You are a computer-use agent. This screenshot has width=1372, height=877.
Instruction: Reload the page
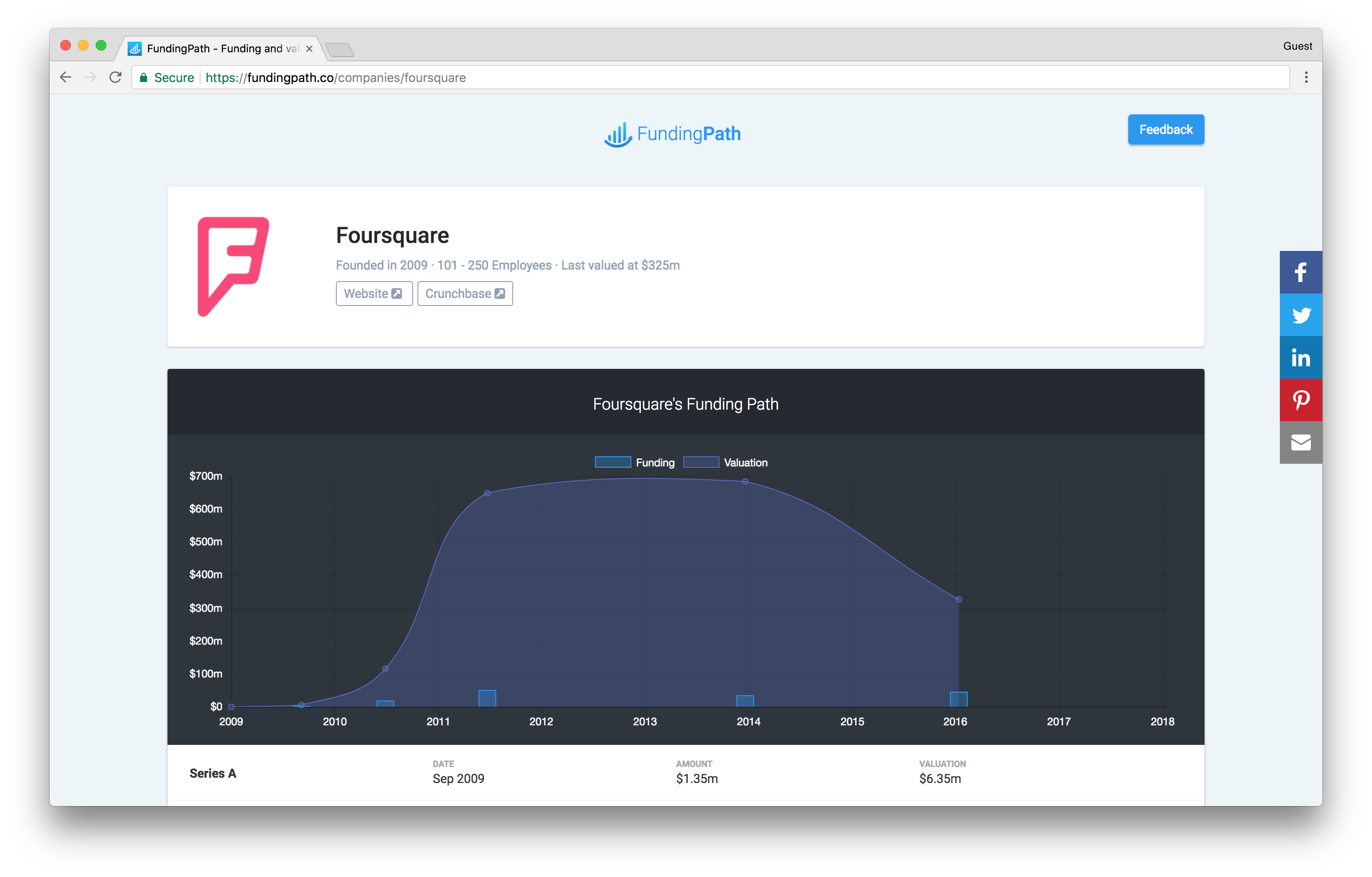[116, 78]
